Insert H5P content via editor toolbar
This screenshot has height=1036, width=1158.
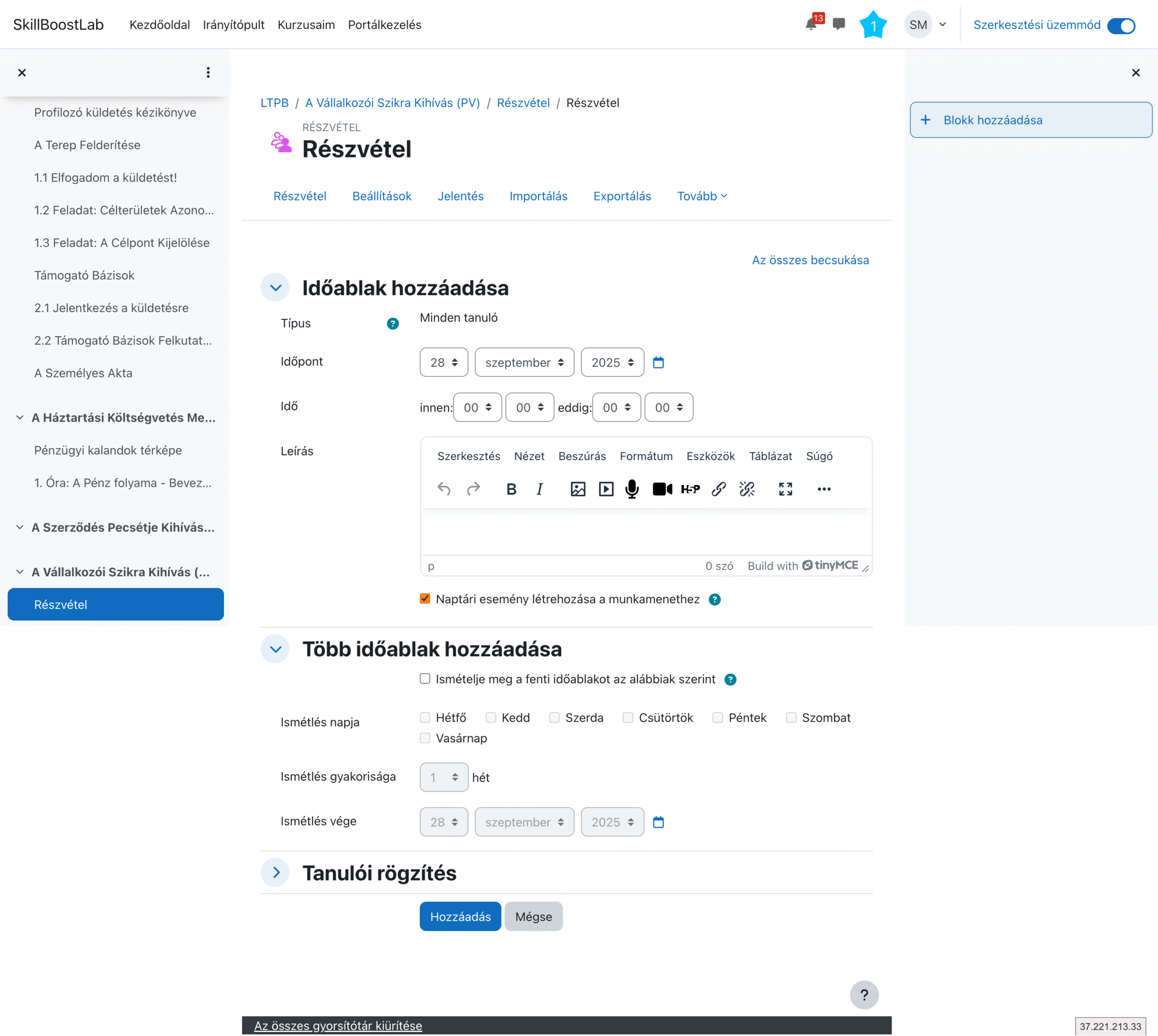pyautogui.click(x=690, y=489)
